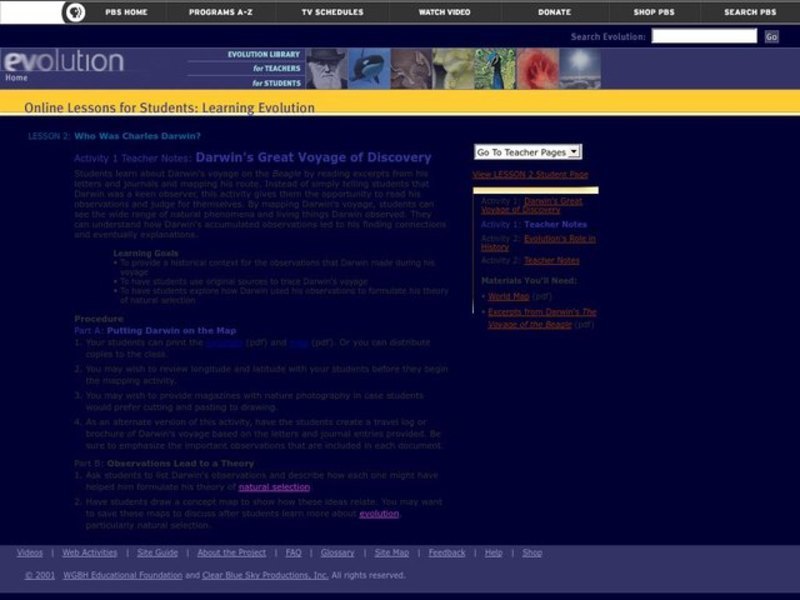Viewport: 800px width, 600px height.
Task: Click the Darwin portrait thumbnail
Action: click(x=327, y=69)
